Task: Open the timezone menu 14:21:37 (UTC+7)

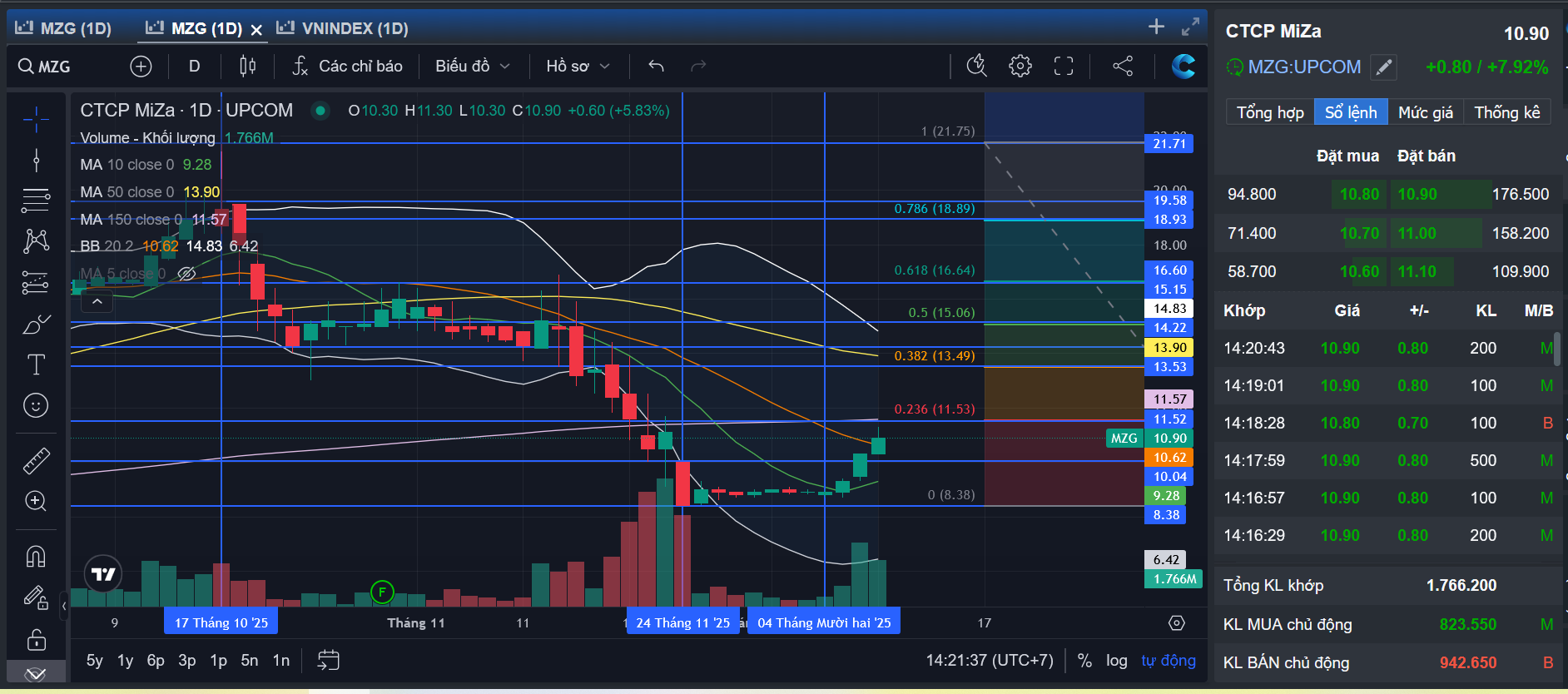Action: 990,661
